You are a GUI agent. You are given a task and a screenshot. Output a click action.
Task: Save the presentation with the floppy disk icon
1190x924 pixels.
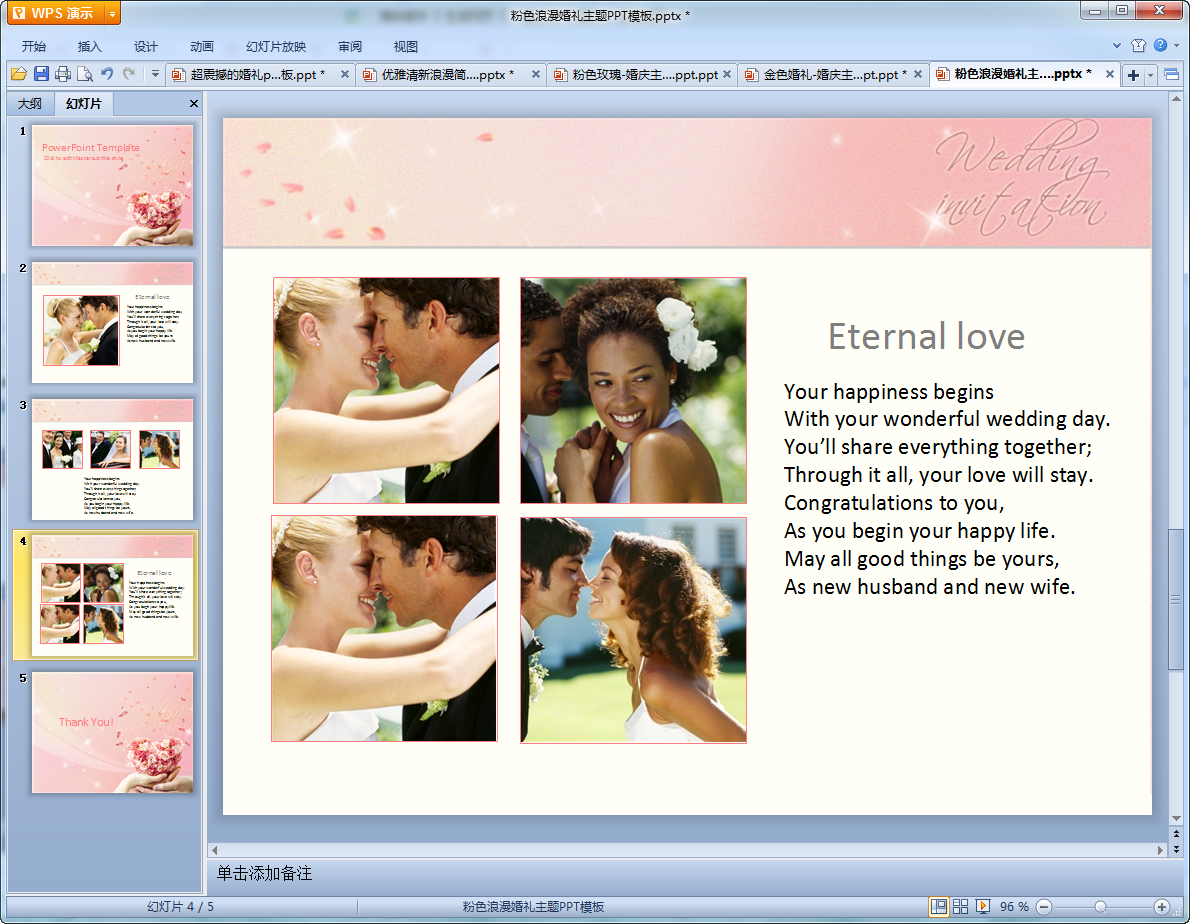pyautogui.click(x=41, y=74)
